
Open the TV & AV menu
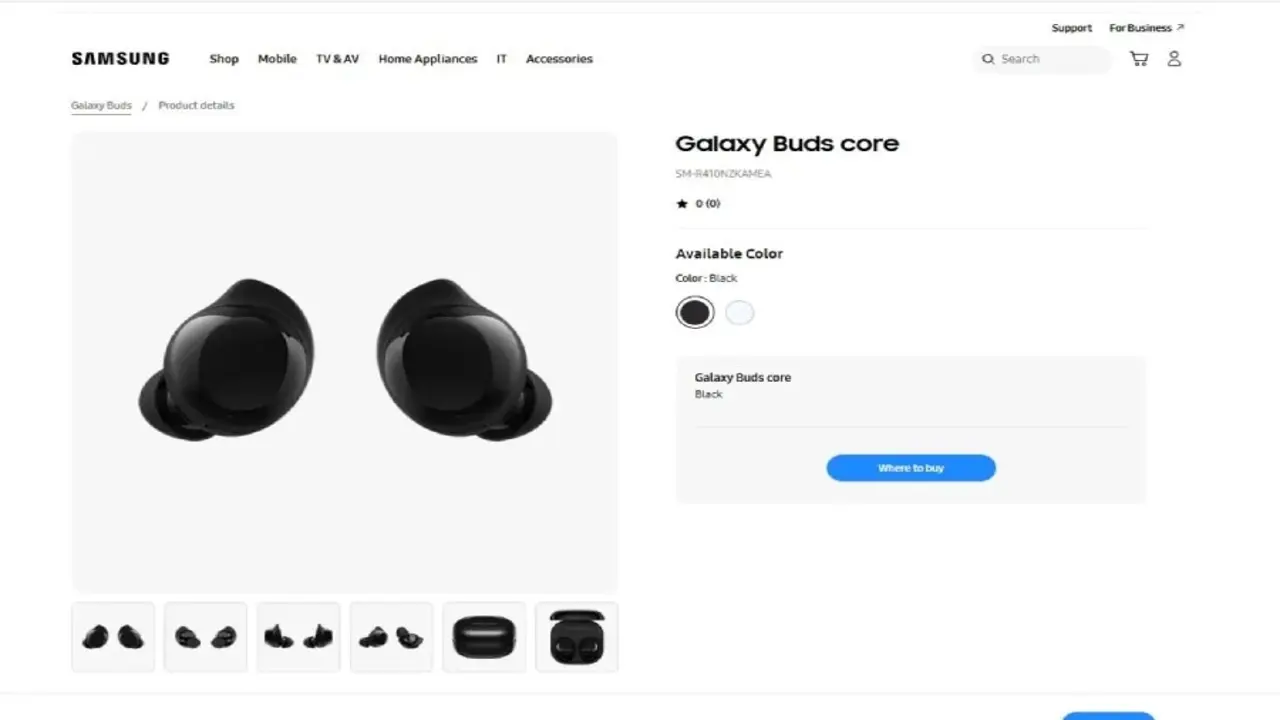tap(337, 59)
